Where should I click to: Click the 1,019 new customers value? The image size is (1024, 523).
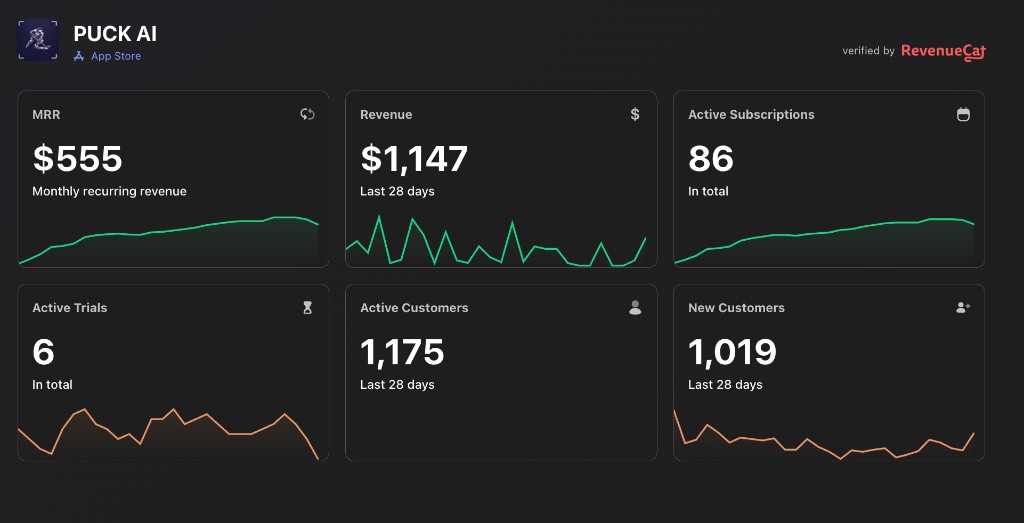(732, 353)
